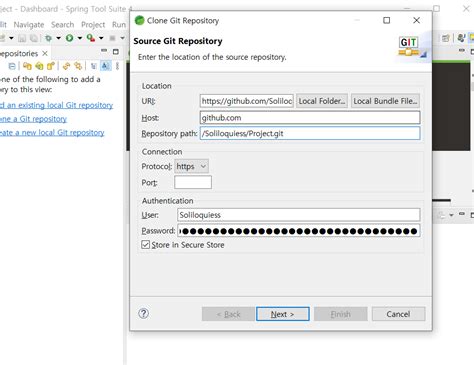Open the Navigate menu
Screen dimensions: 474x365
[29, 25]
